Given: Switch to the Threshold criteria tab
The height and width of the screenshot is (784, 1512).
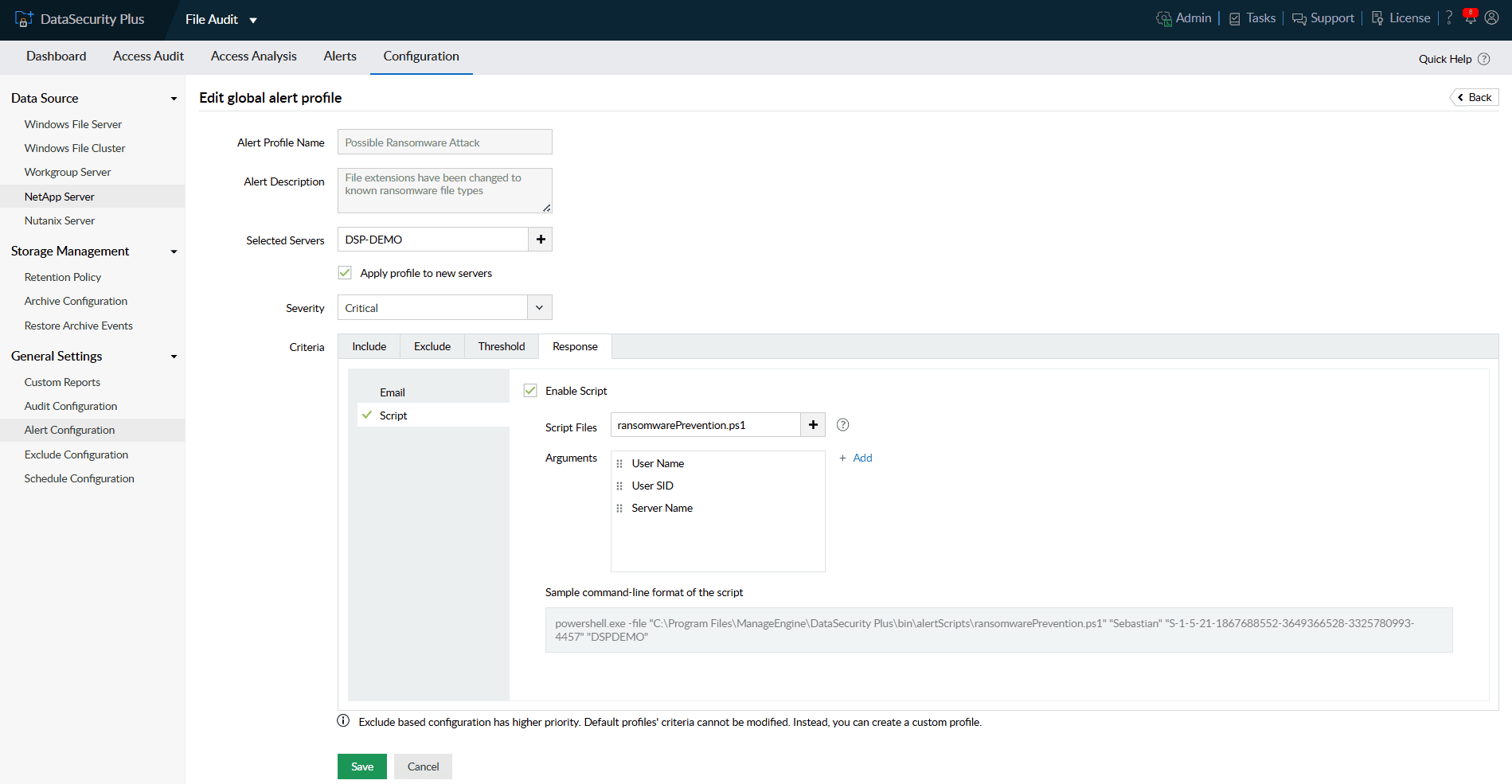Looking at the screenshot, I should pos(502,346).
